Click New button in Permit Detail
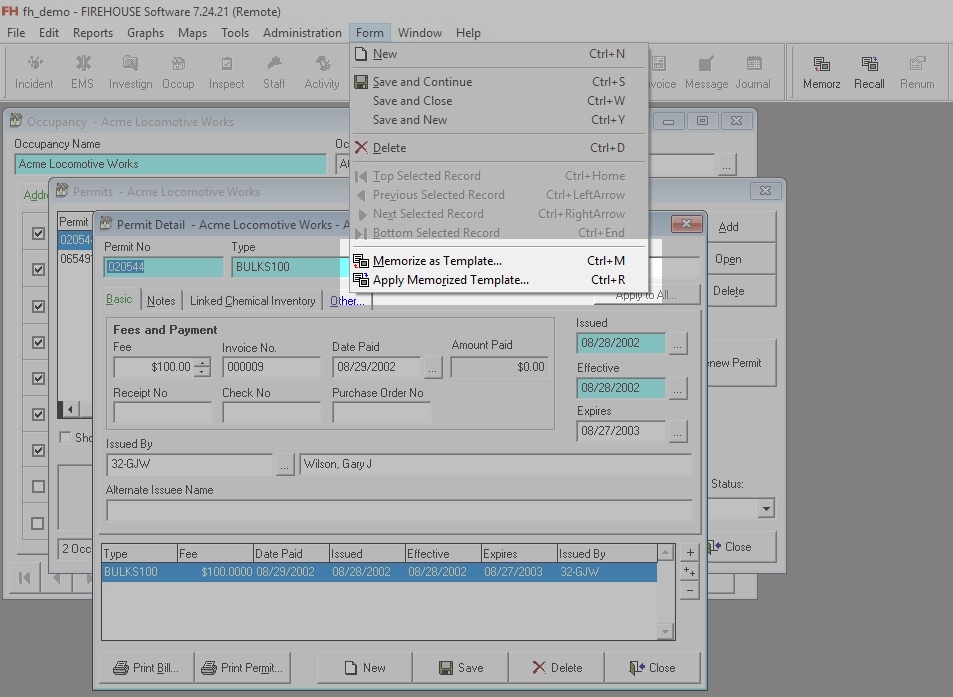Screen dimensions: 953x697 pos(365,668)
